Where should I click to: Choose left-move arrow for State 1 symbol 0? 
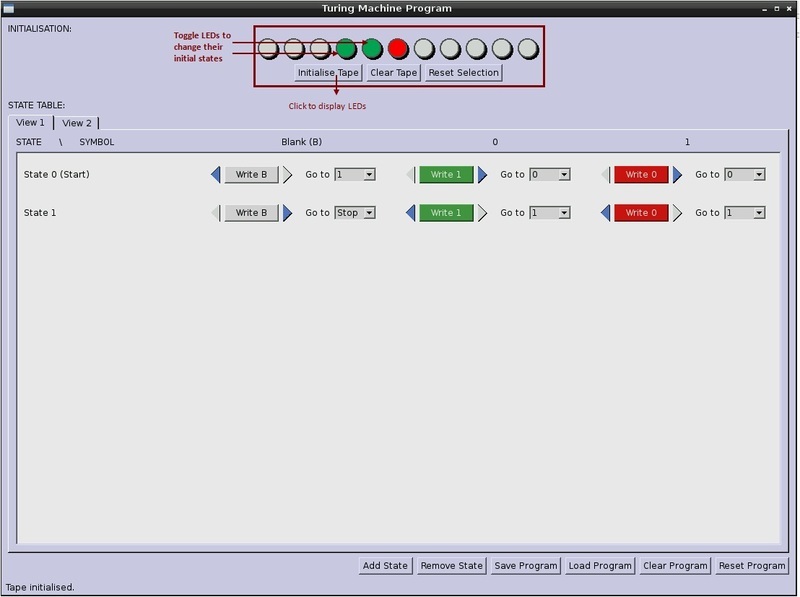pos(411,213)
